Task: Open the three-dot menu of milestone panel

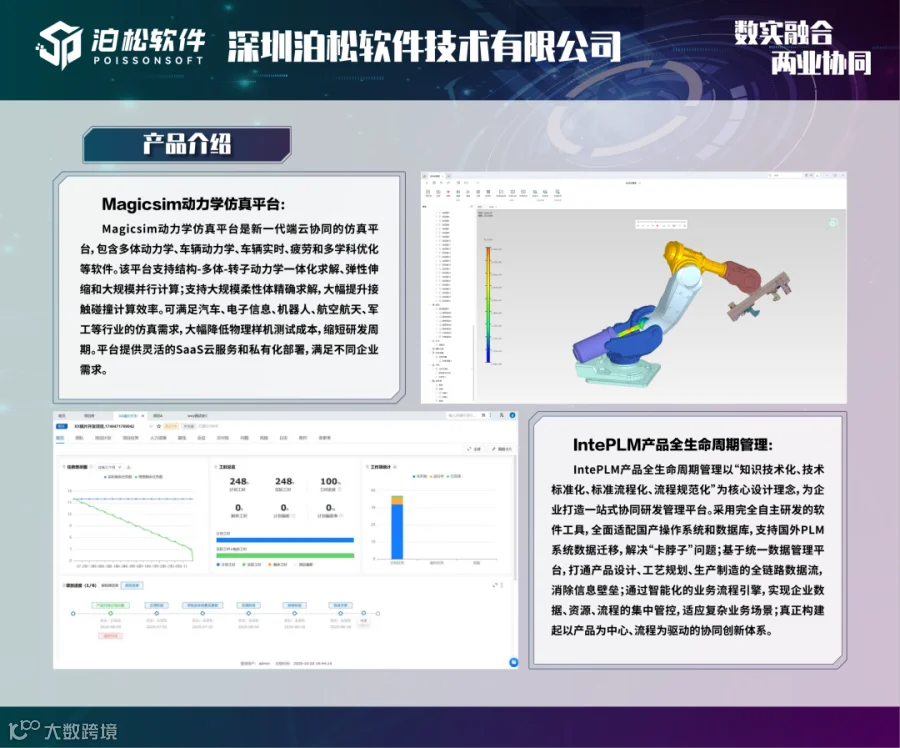Action: (502, 585)
